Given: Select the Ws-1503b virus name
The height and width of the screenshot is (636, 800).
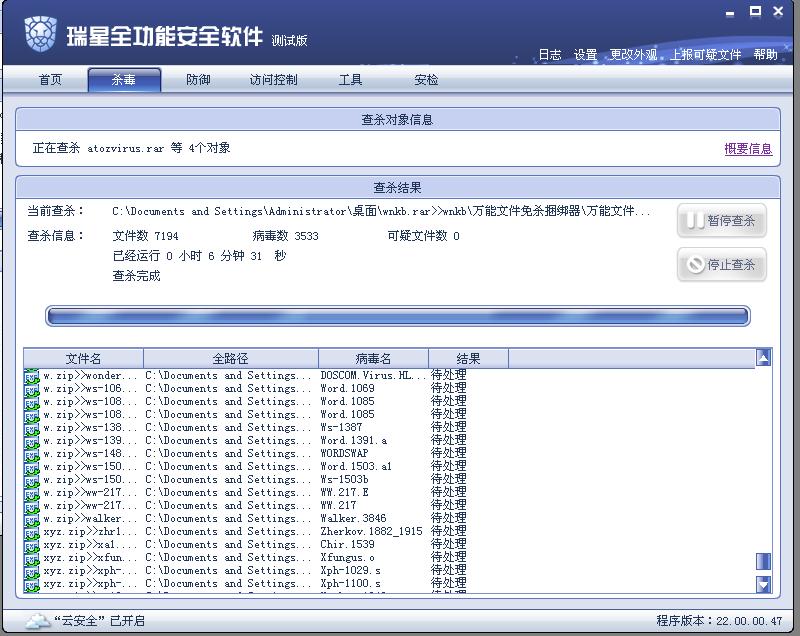Looking at the screenshot, I should click(344, 479).
